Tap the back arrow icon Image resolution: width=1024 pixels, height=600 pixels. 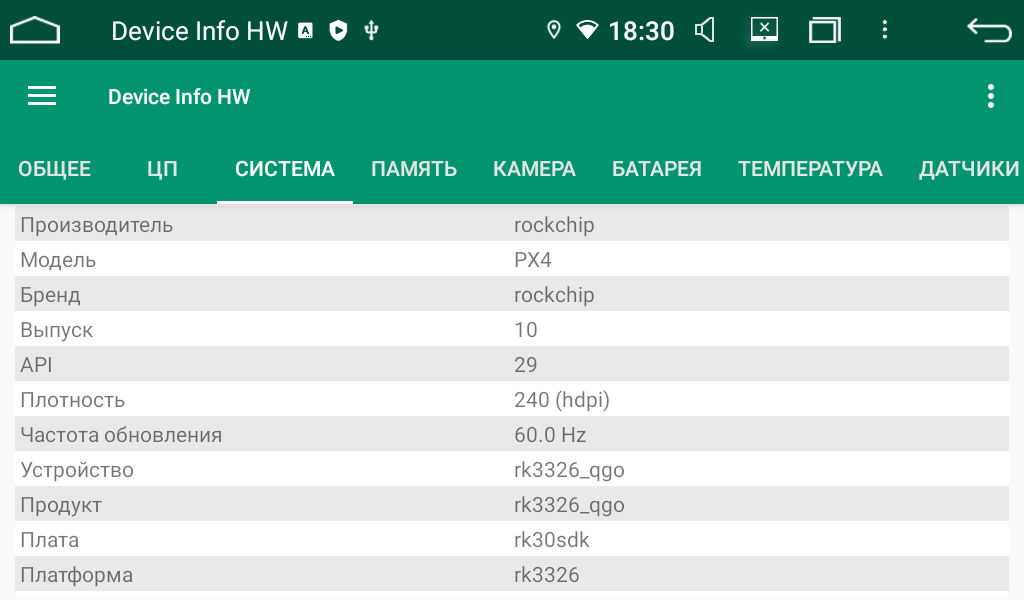pos(989,30)
